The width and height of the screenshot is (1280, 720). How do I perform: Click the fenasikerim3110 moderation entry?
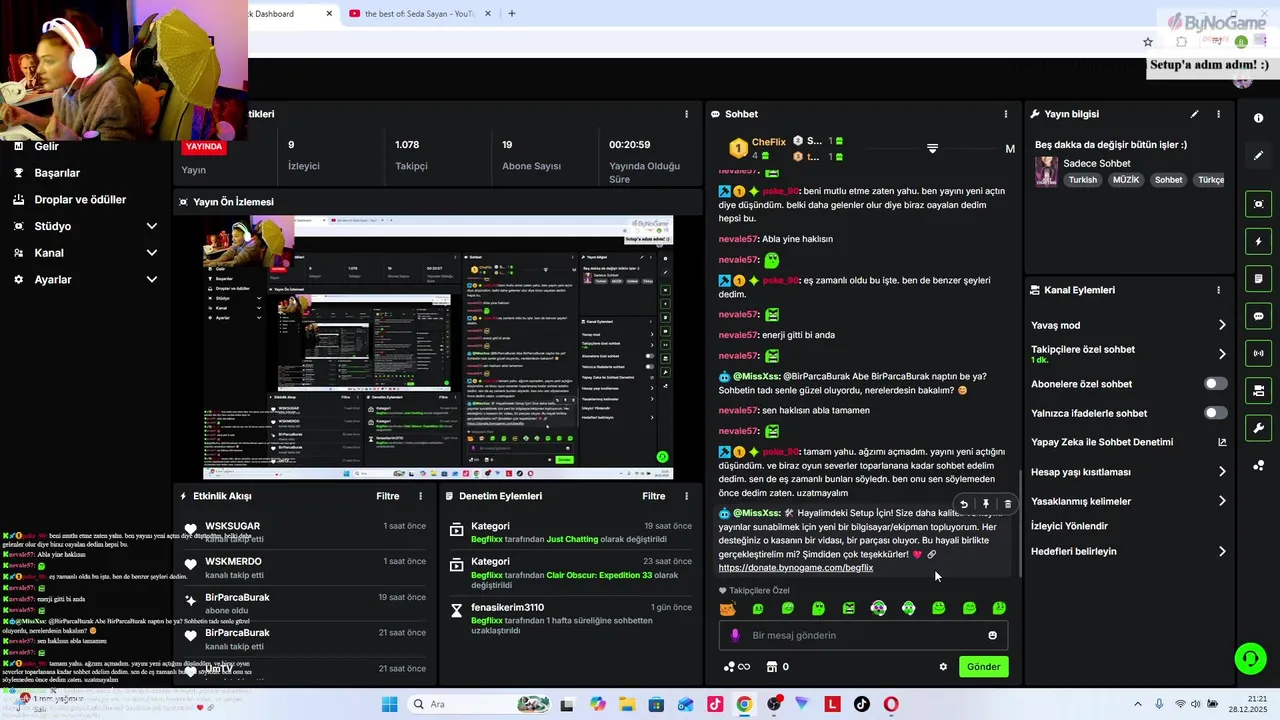pos(570,618)
